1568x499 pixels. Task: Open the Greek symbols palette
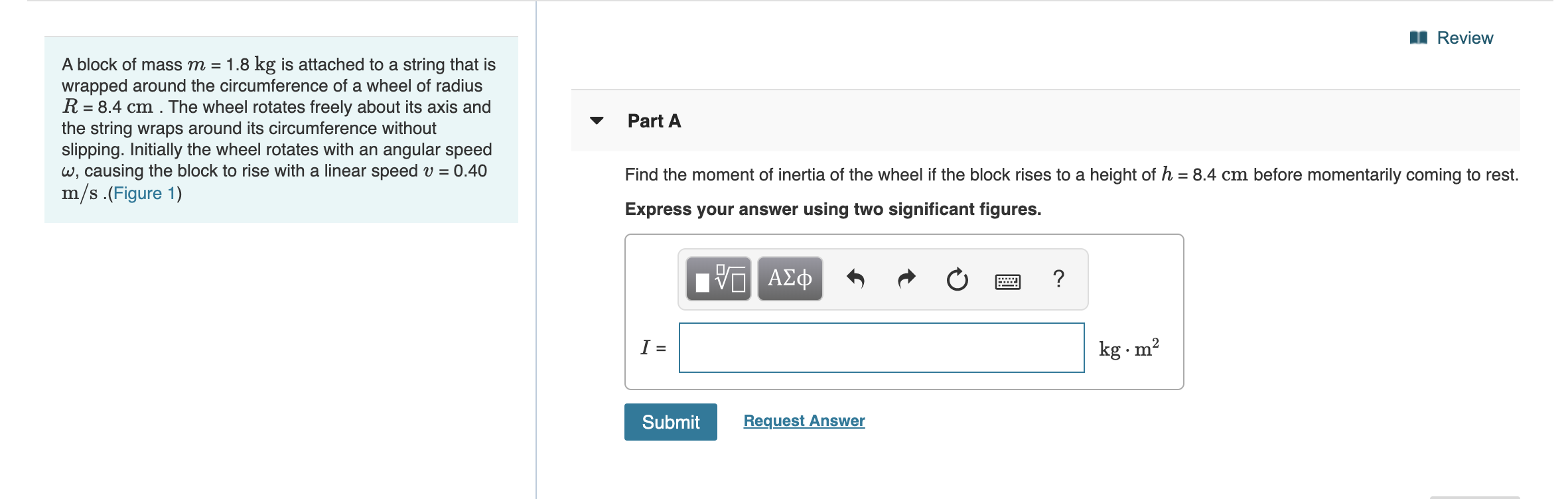pos(790,279)
